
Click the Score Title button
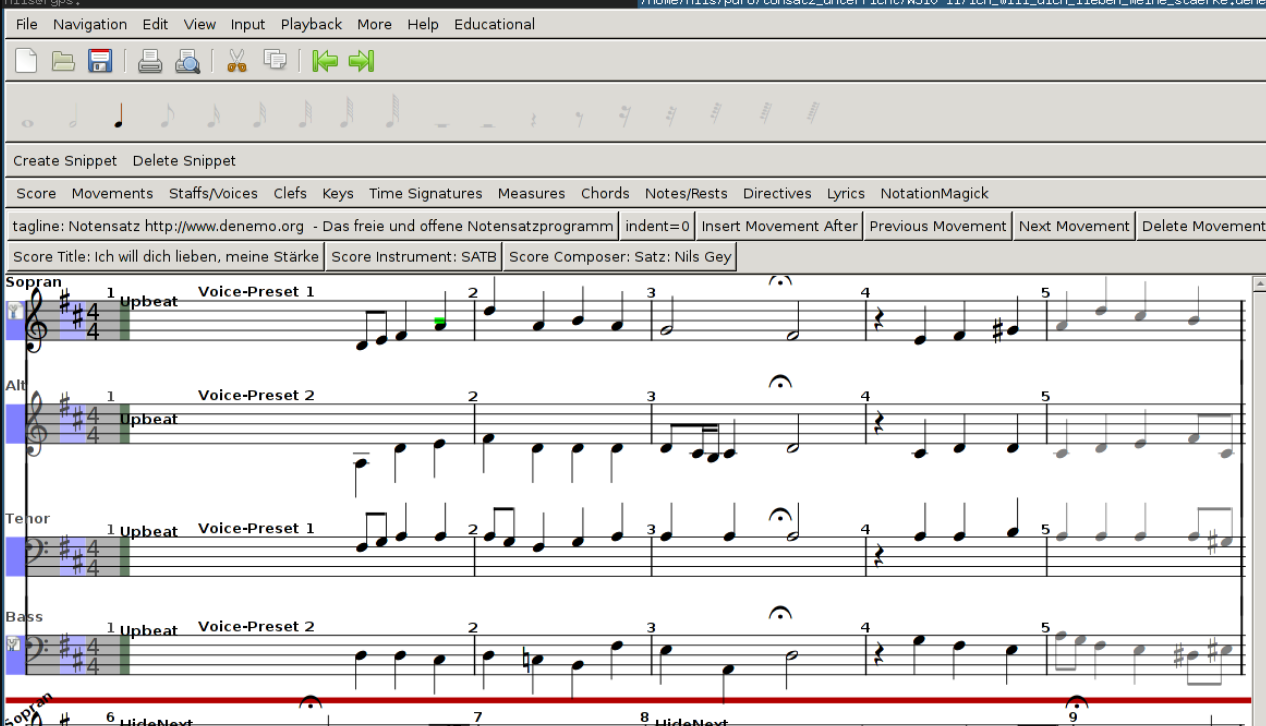[x=166, y=257]
